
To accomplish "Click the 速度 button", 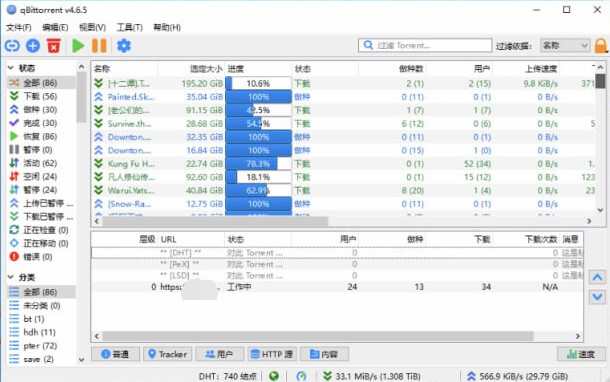I will click(x=581, y=354).
